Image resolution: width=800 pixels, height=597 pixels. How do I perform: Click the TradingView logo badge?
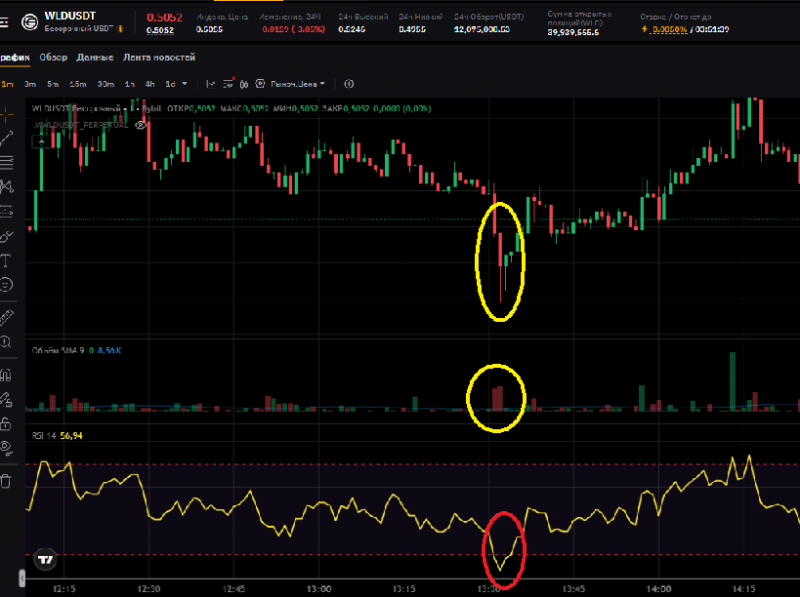pos(45,560)
